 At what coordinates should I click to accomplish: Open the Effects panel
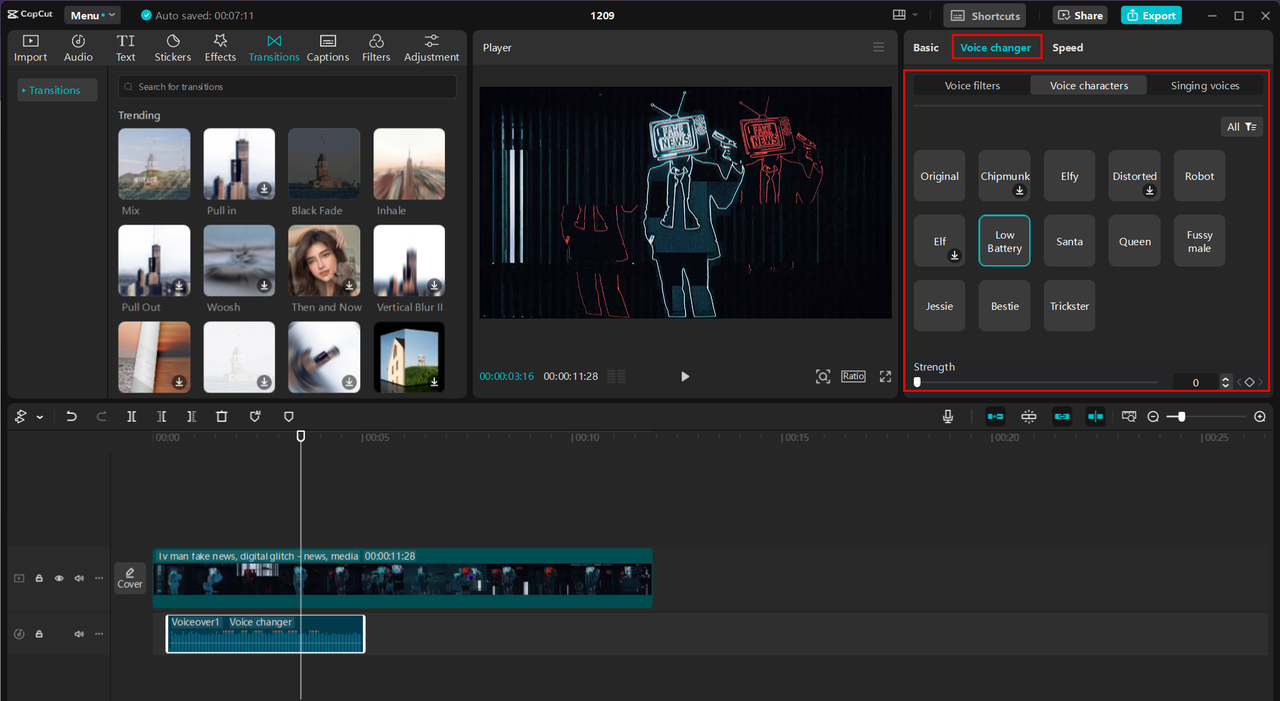[x=220, y=48]
